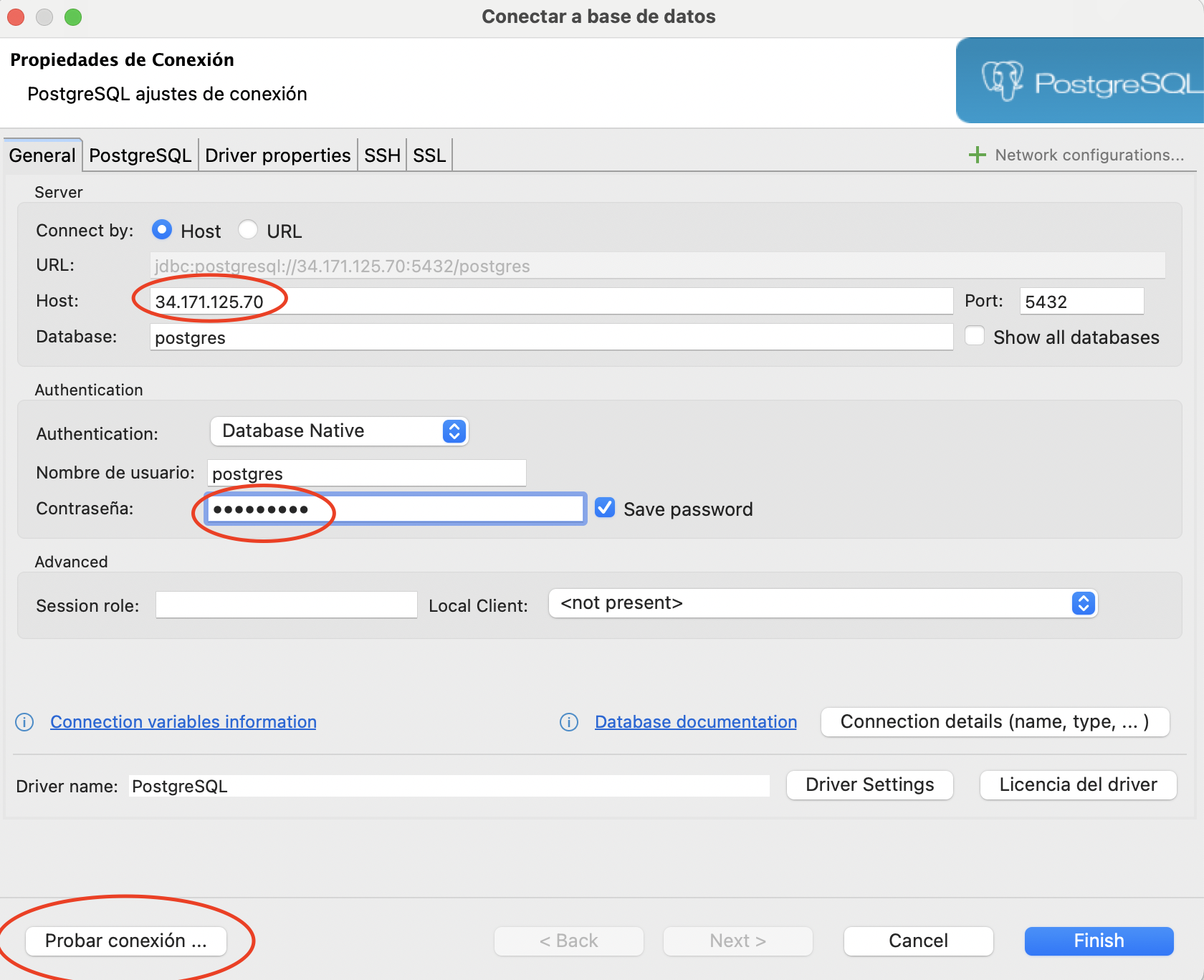Open the SSL tab
Screen dimensions: 1204x980
[429, 155]
